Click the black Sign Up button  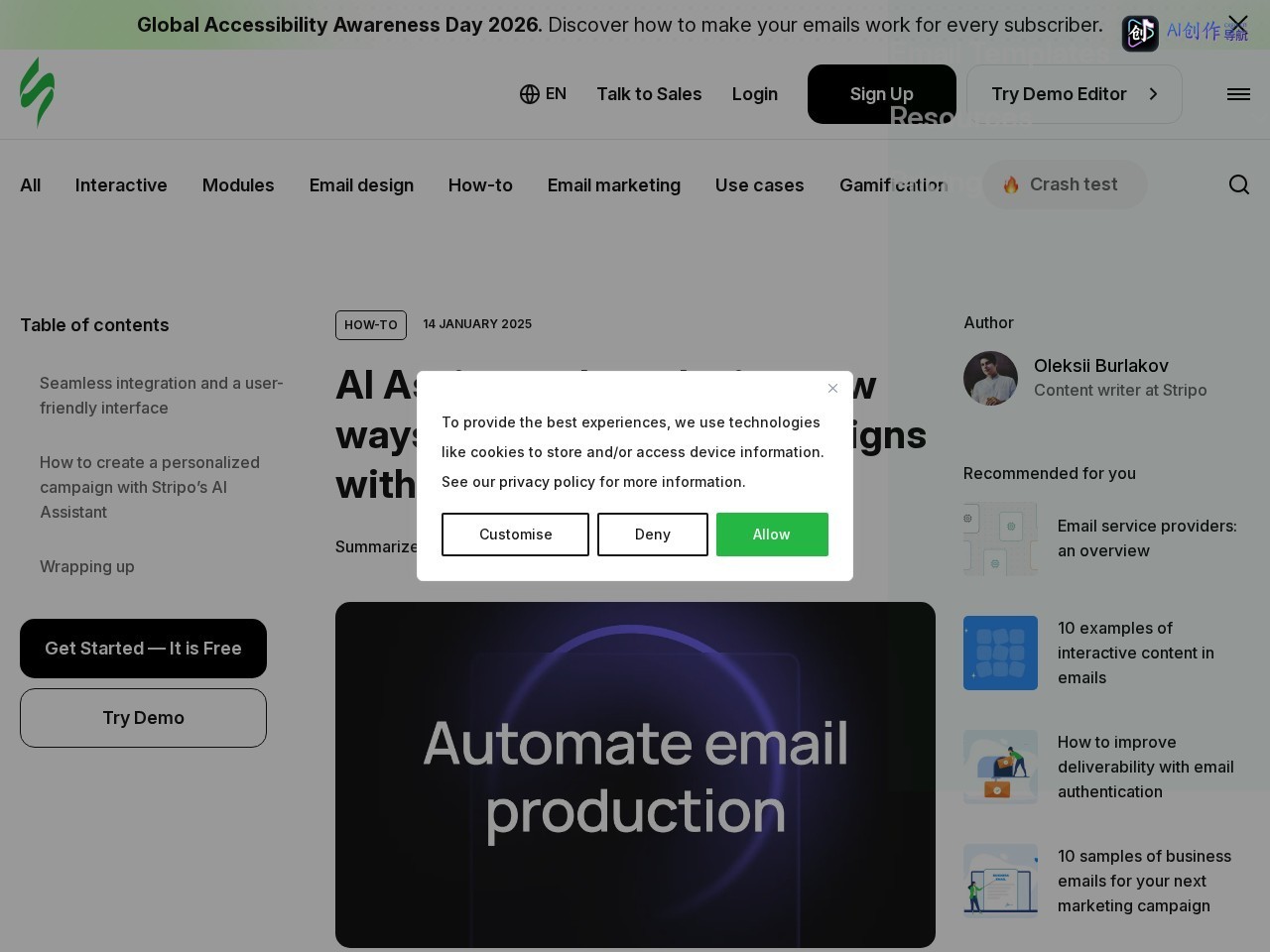[x=882, y=94]
